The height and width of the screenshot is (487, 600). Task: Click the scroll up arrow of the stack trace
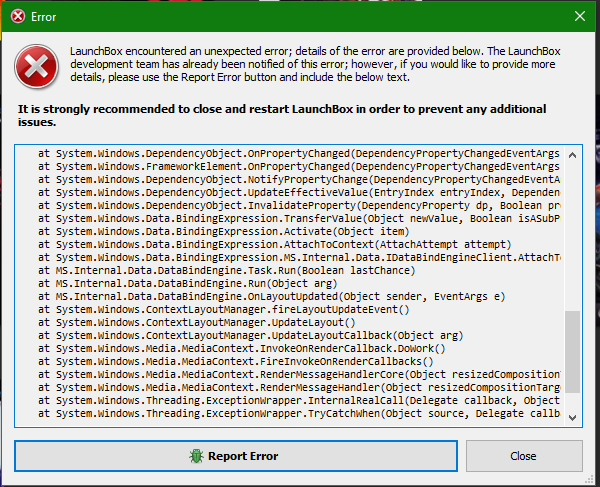(x=572, y=155)
